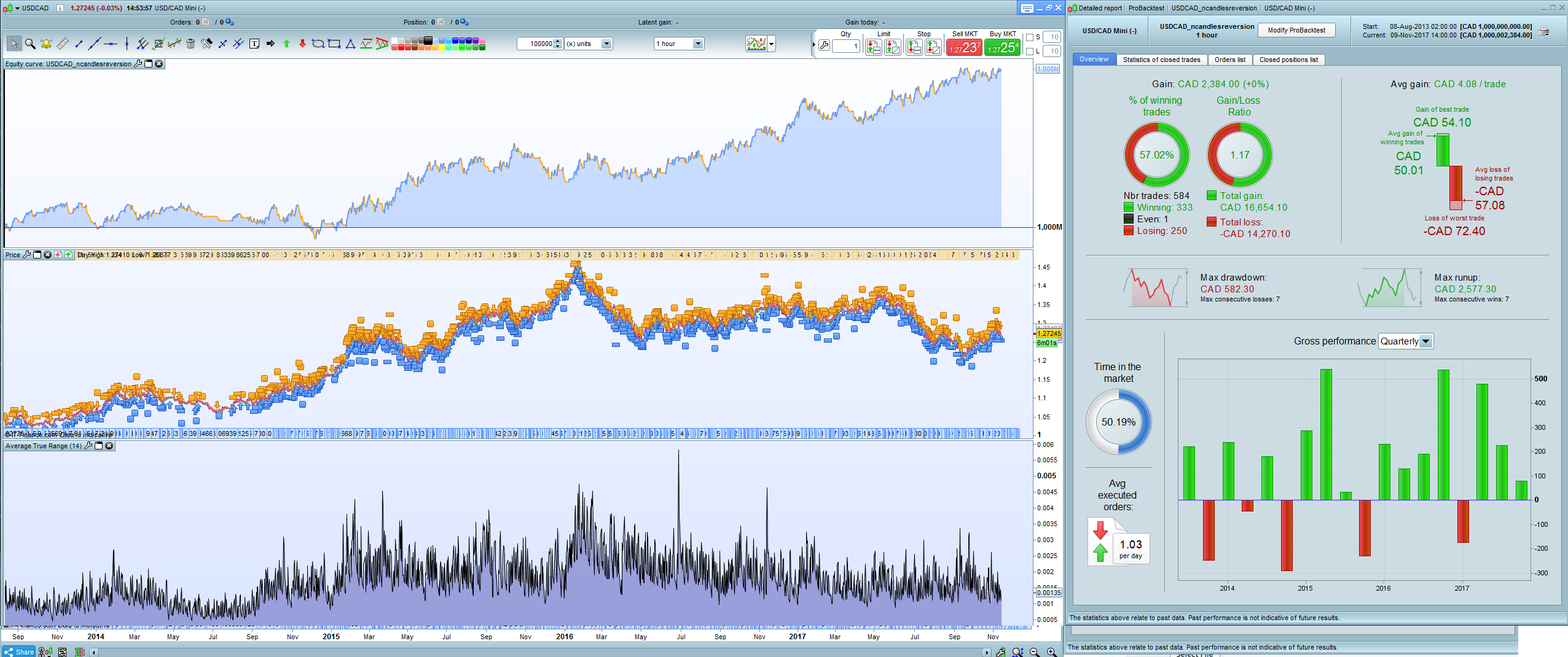The width and height of the screenshot is (1568, 657).
Task: Expand the (x) units dropdown
Action: 606,44
